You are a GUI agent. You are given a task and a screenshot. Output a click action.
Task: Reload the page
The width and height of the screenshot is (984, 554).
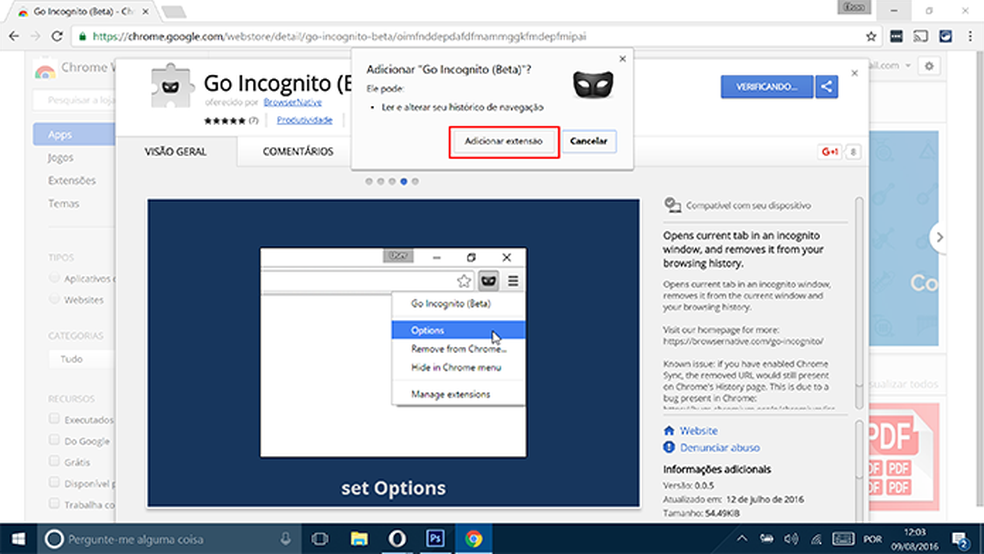(57, 36)
